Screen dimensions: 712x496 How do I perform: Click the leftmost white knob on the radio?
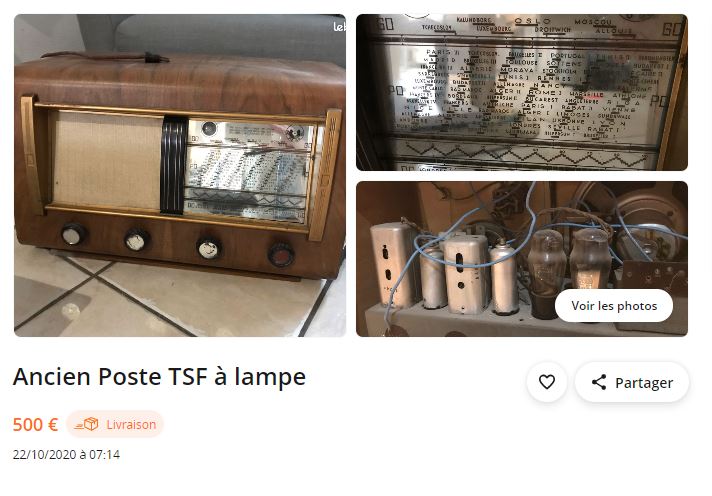(73, 235)
